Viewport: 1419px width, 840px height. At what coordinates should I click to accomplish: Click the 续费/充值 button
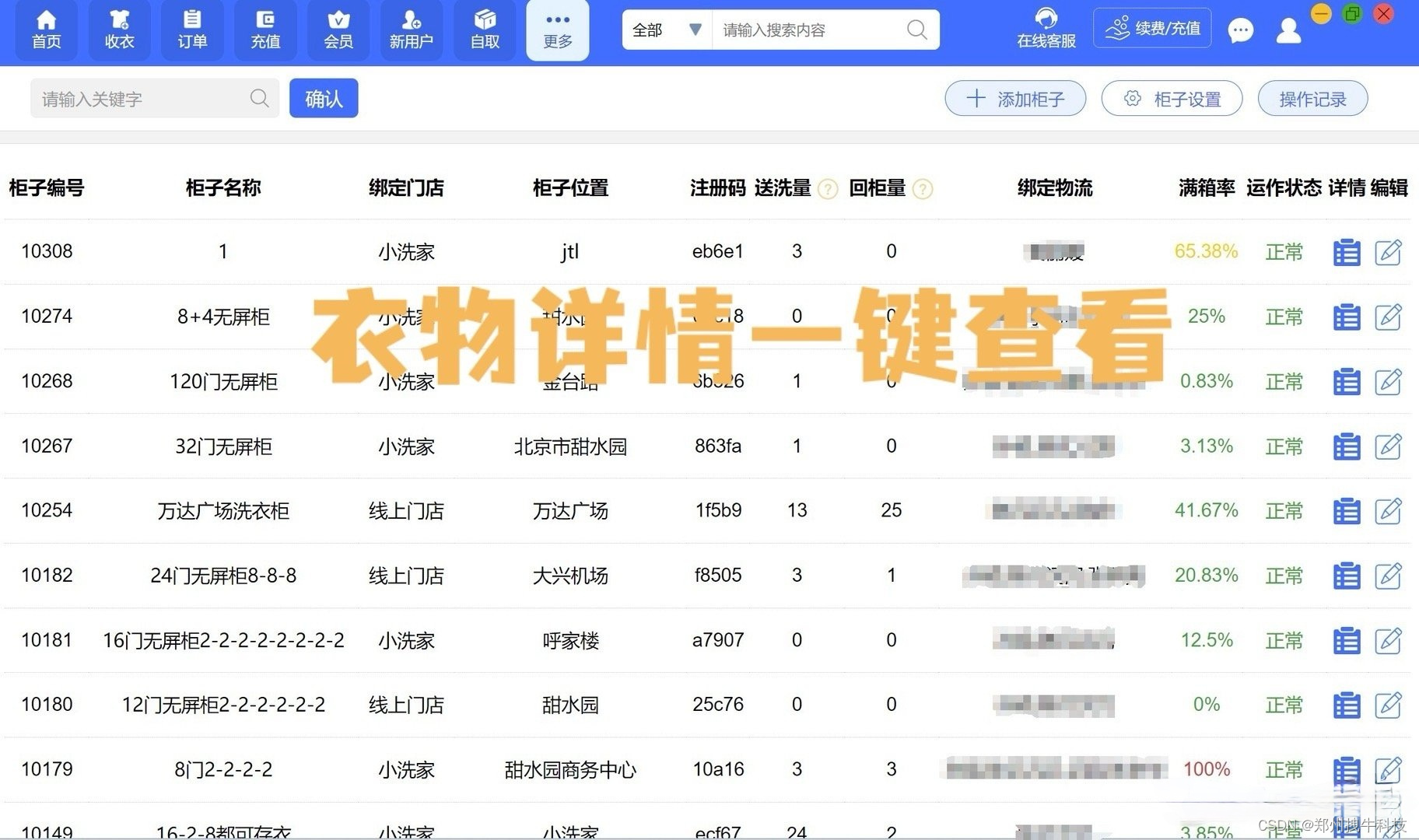tap(1152, 28)
